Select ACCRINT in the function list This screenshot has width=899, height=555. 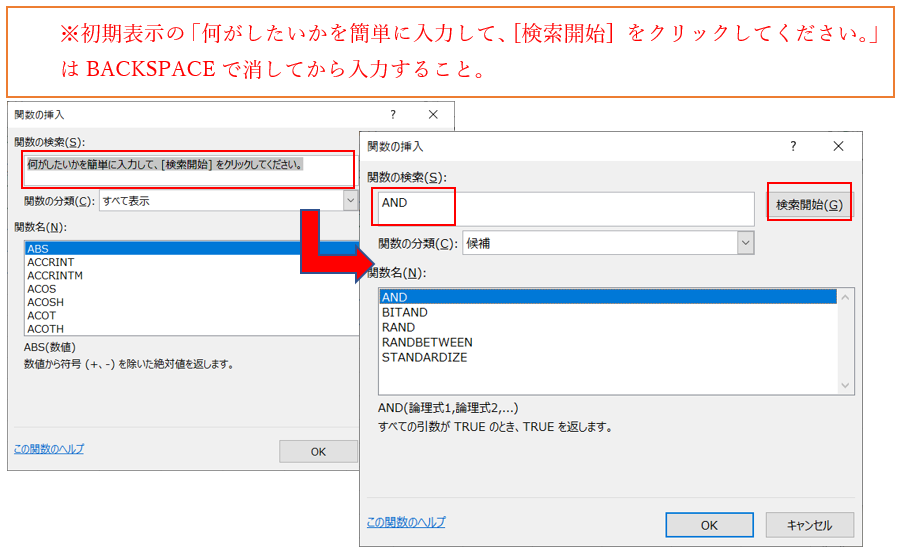click(51, 262)
